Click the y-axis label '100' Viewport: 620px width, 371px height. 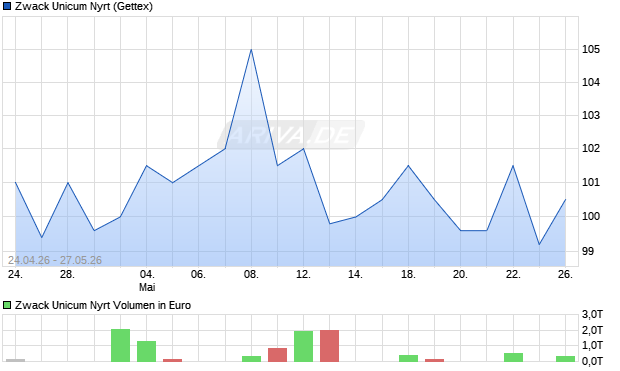coord(591,216)
